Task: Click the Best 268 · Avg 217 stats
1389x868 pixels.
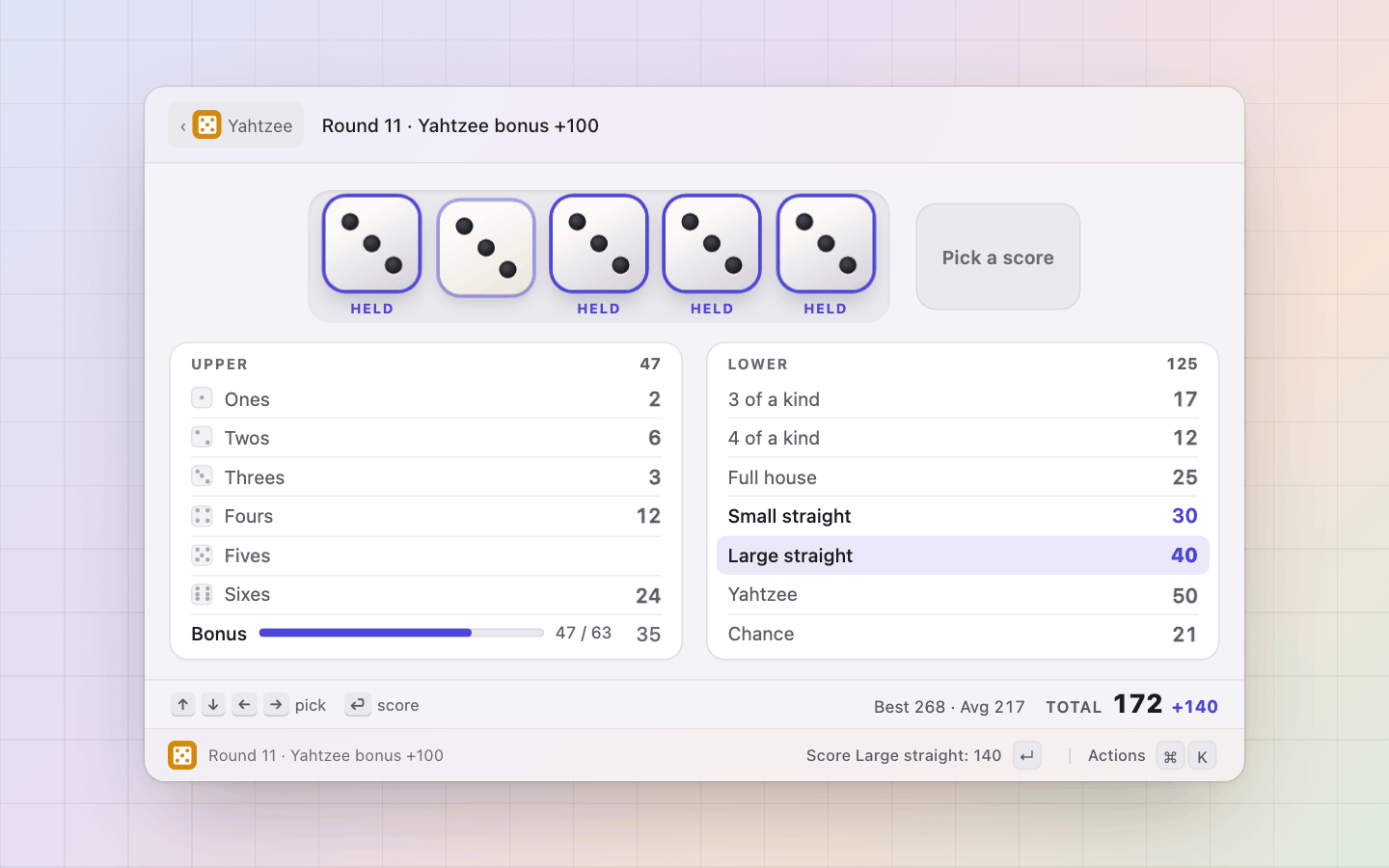Action: coord(949,707)
